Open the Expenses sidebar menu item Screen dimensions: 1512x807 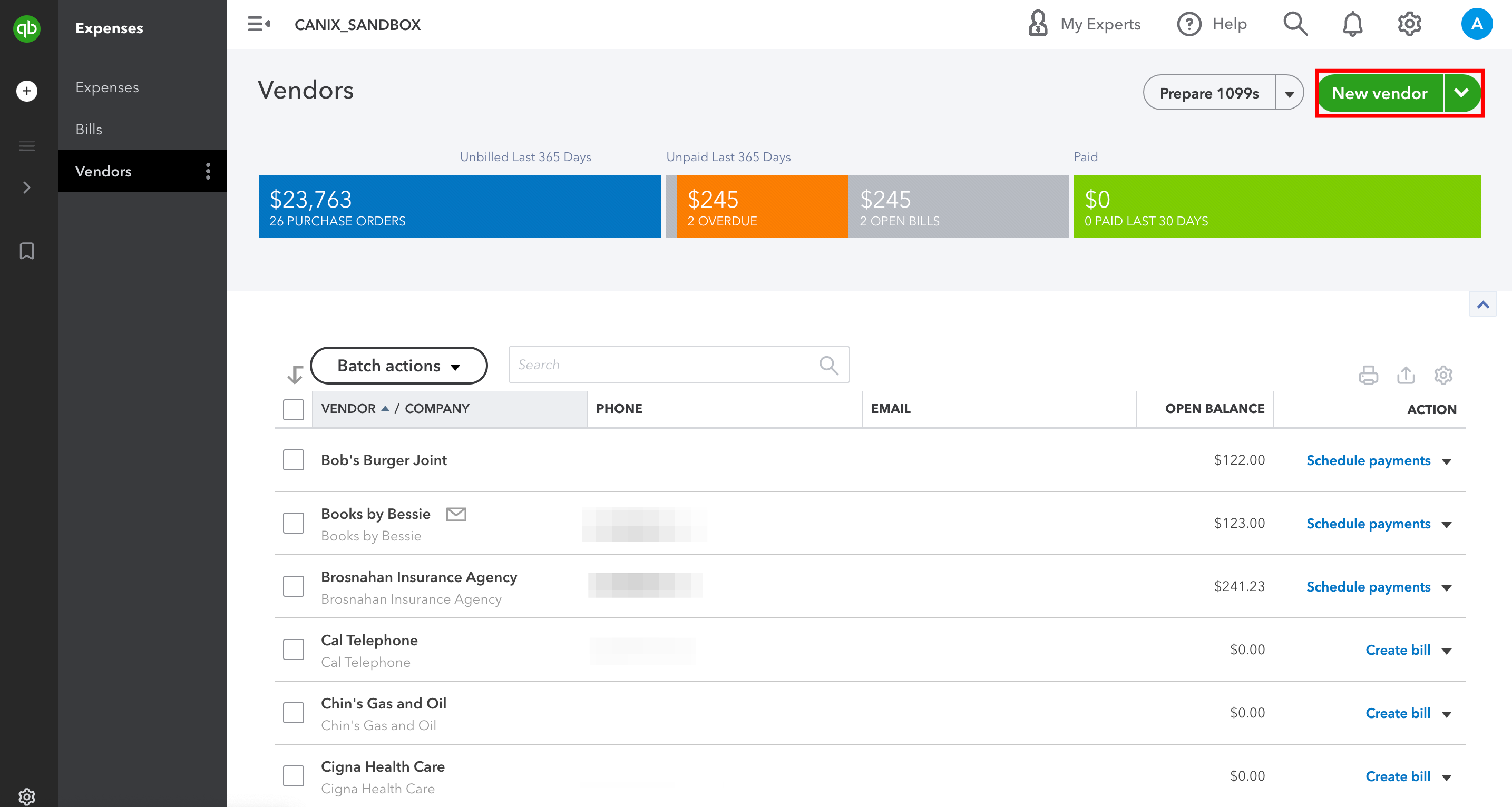107,87
